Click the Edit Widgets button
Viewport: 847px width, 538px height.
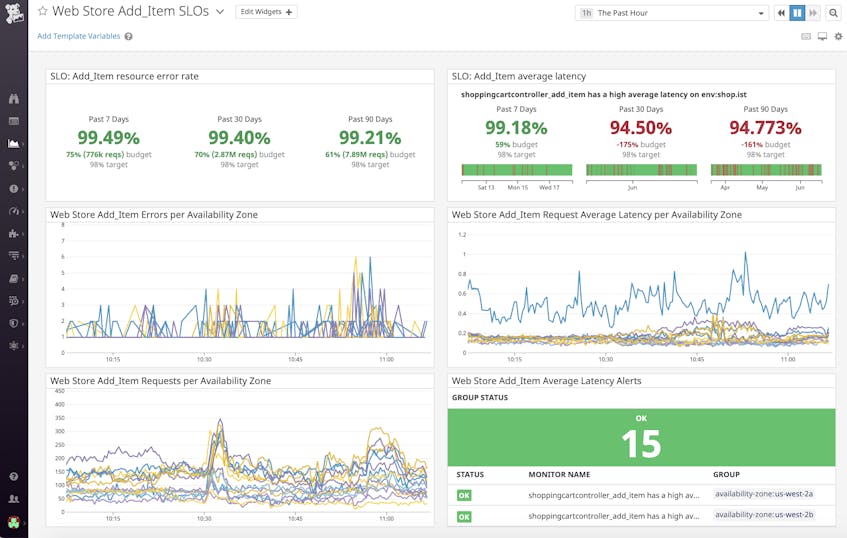point(266,12)
